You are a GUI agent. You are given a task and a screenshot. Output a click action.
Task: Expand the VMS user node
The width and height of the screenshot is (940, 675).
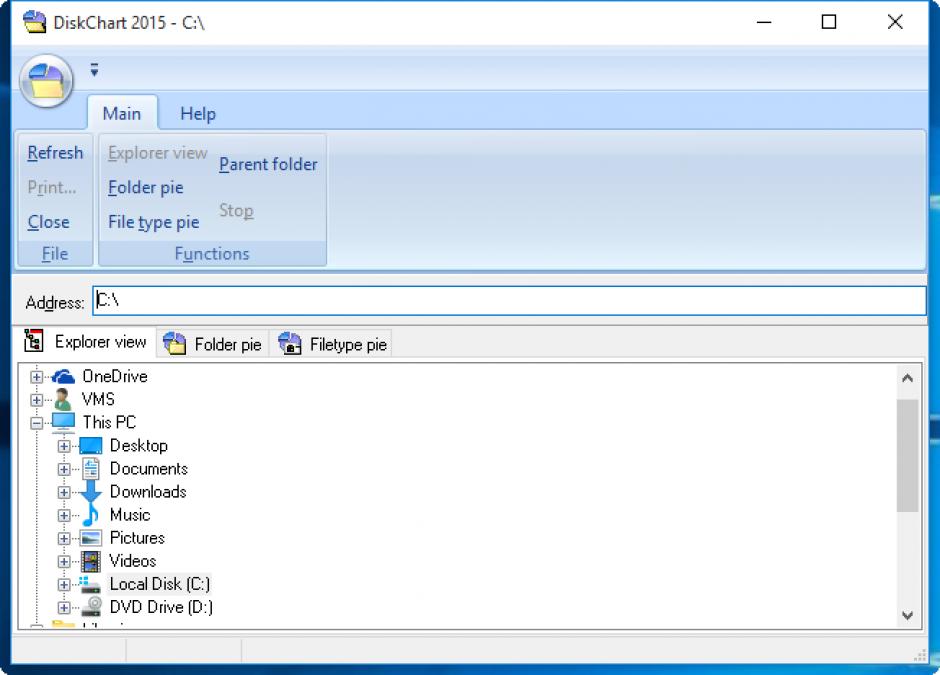37,400
